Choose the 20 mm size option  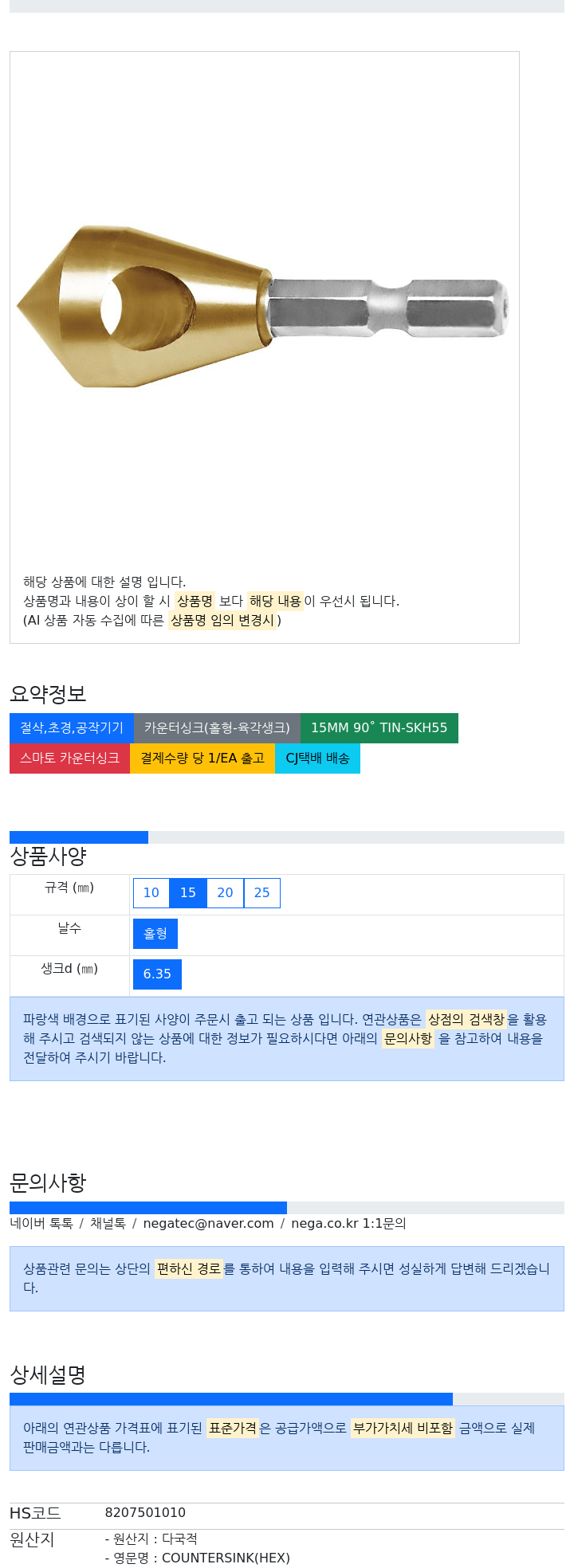[x=226, y=893]
